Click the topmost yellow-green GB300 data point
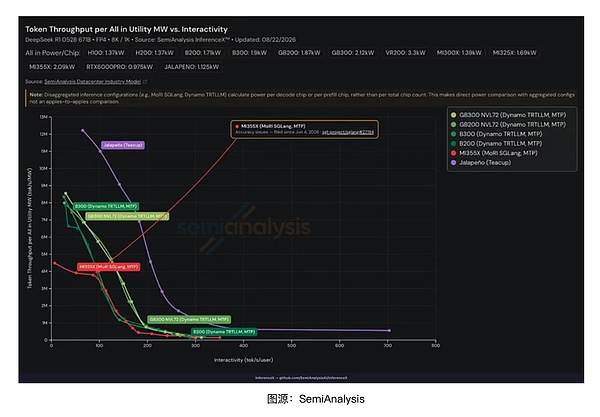This screenshot has height=417, width=600. [65, 194]
